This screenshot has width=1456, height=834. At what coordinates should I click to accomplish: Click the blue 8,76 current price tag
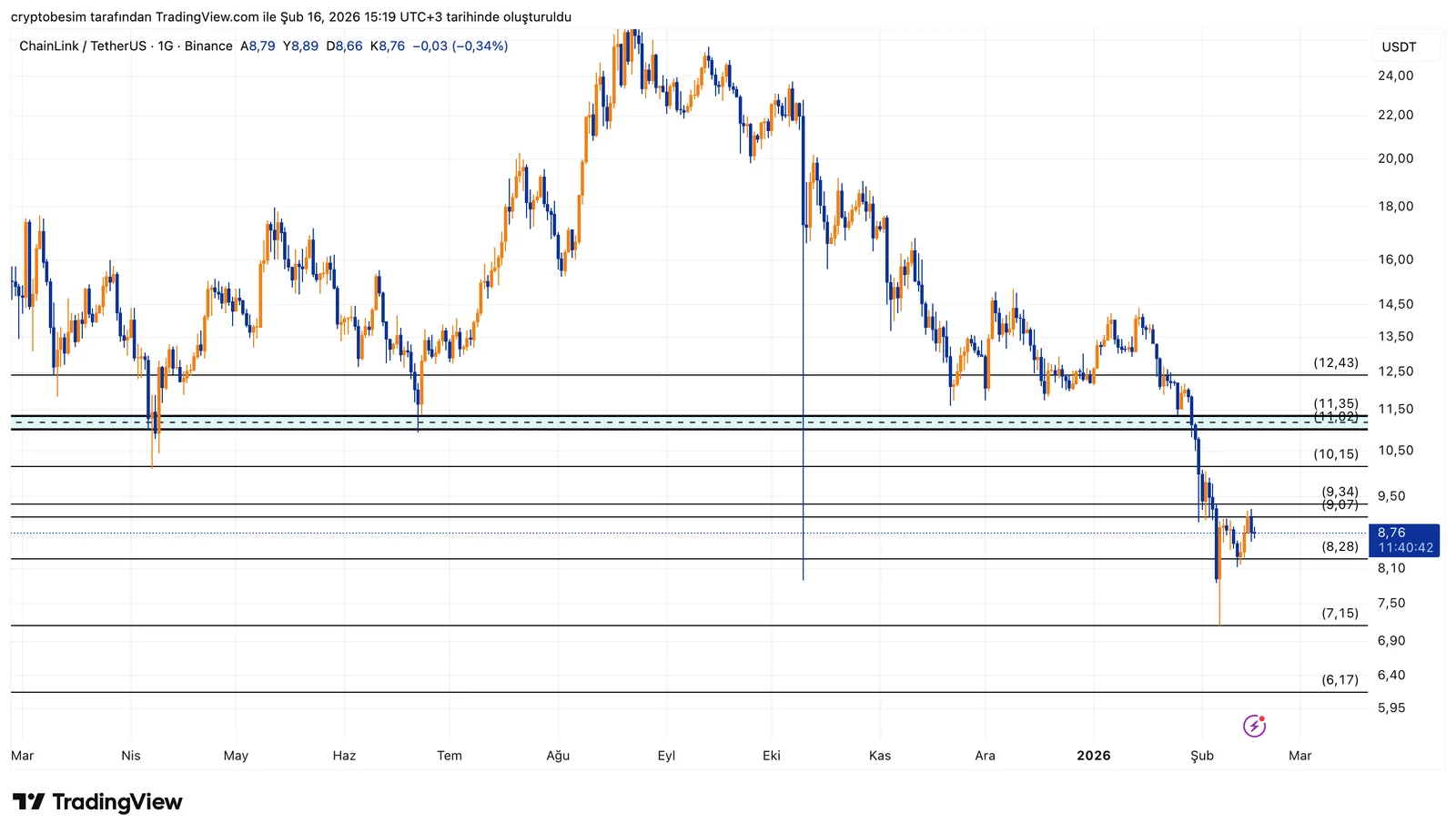coord(1391,533)
